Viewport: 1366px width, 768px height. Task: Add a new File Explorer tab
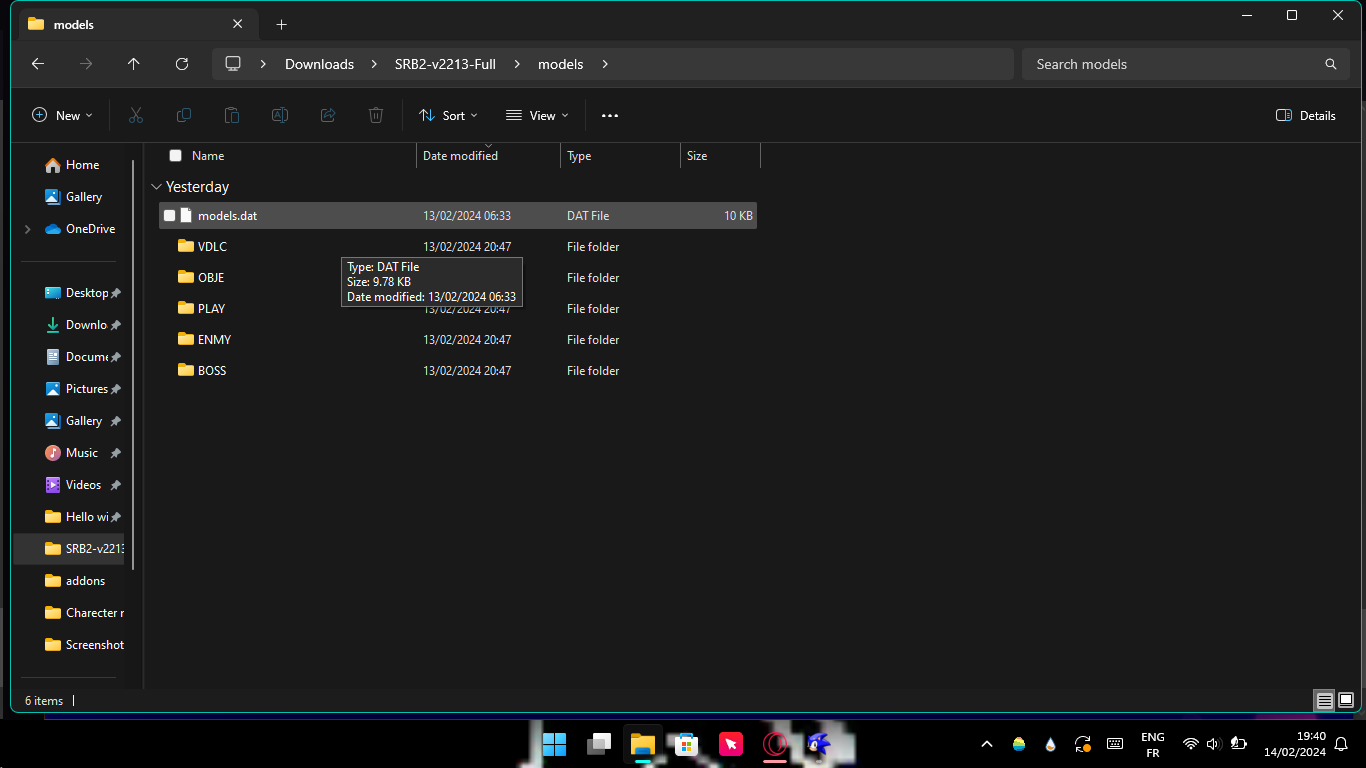click(282, 24)
